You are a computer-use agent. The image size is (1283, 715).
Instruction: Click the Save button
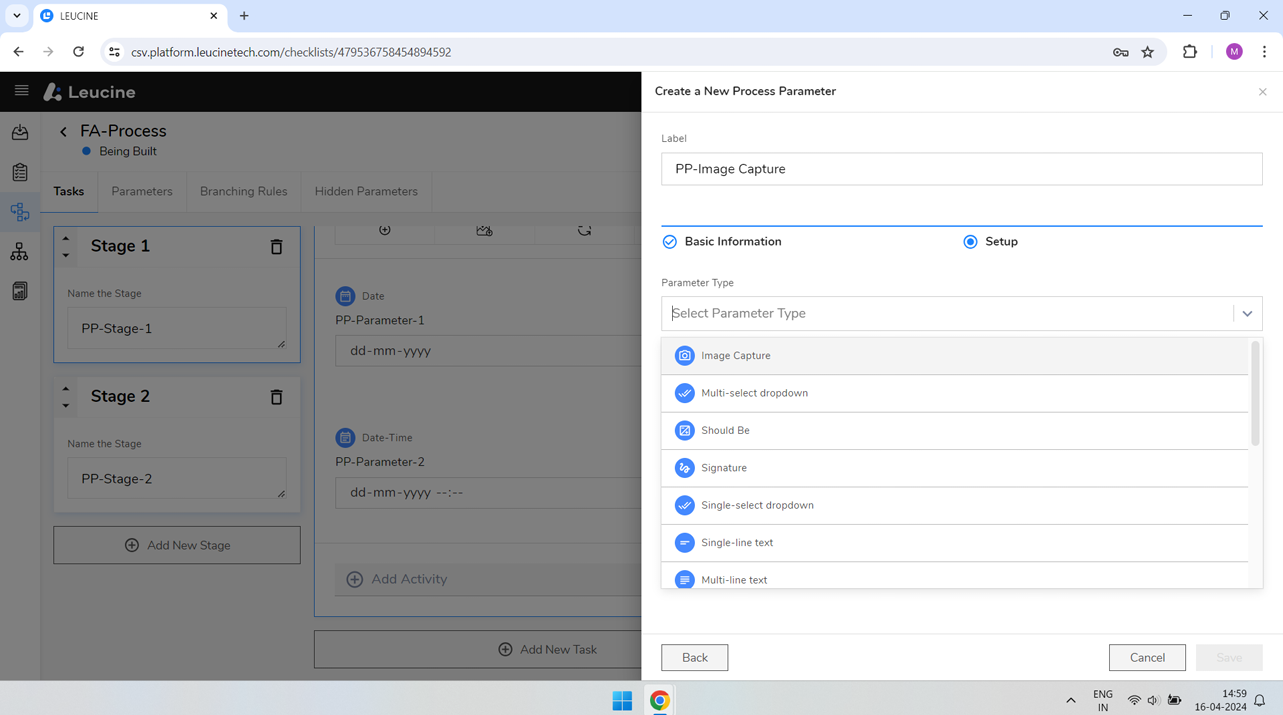(1229, 658)
